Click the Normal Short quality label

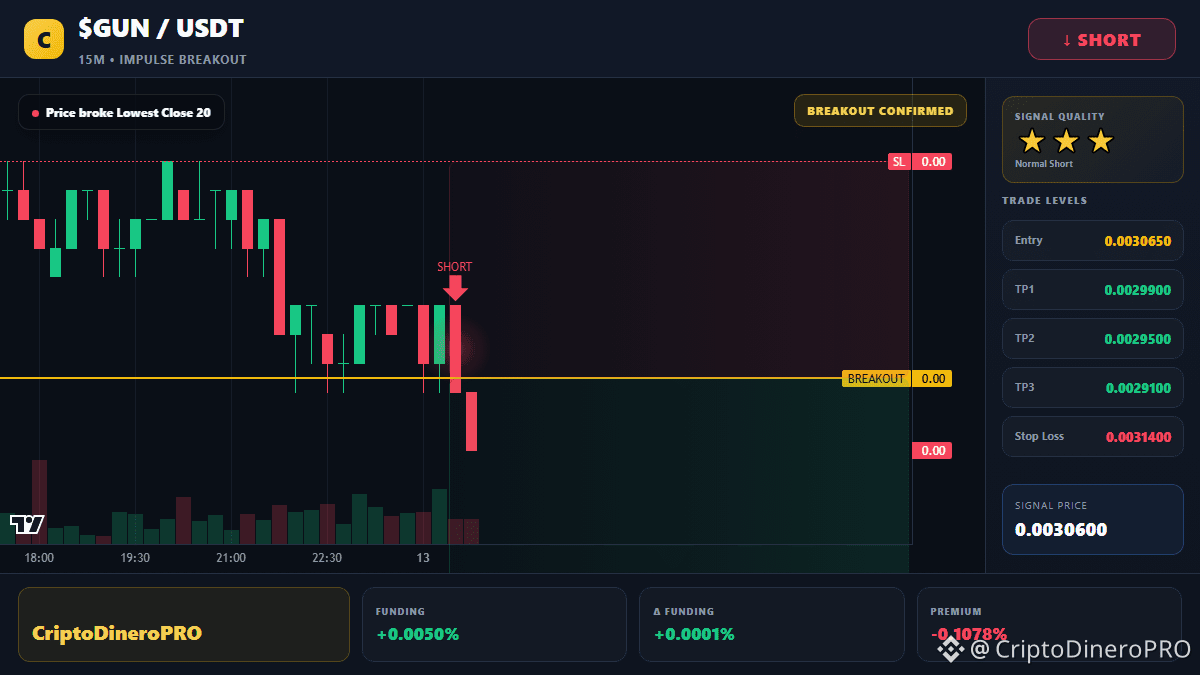(1043, 164)
